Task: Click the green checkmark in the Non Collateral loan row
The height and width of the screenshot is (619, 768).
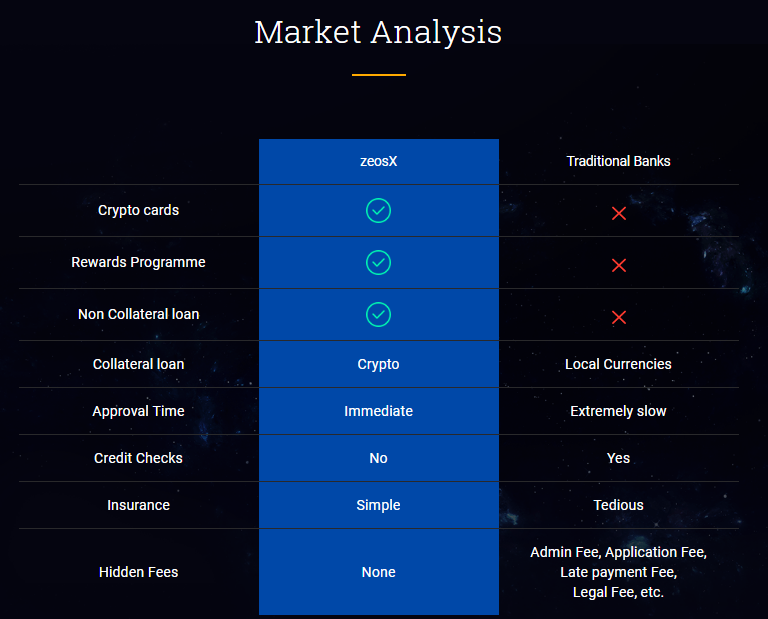Action: (378, 314)
